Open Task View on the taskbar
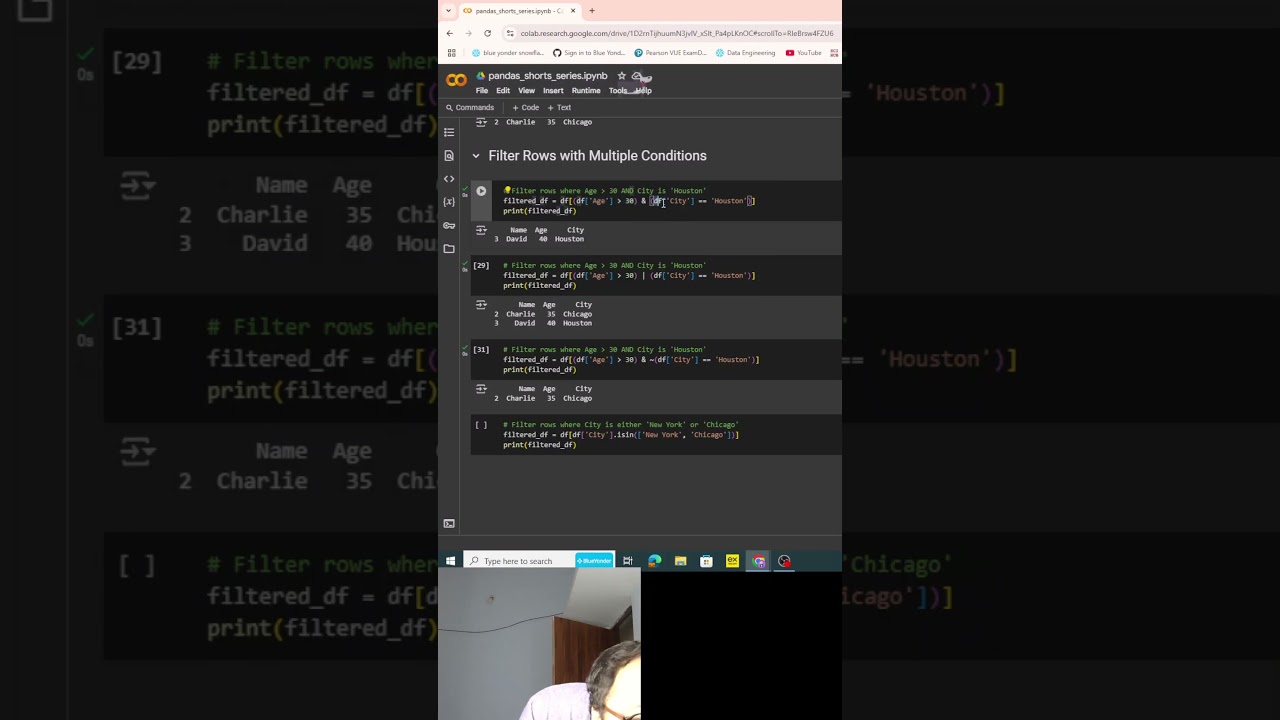Image resolution: width=1280 pixels, height=720 pixels. (x=628, y=561)
